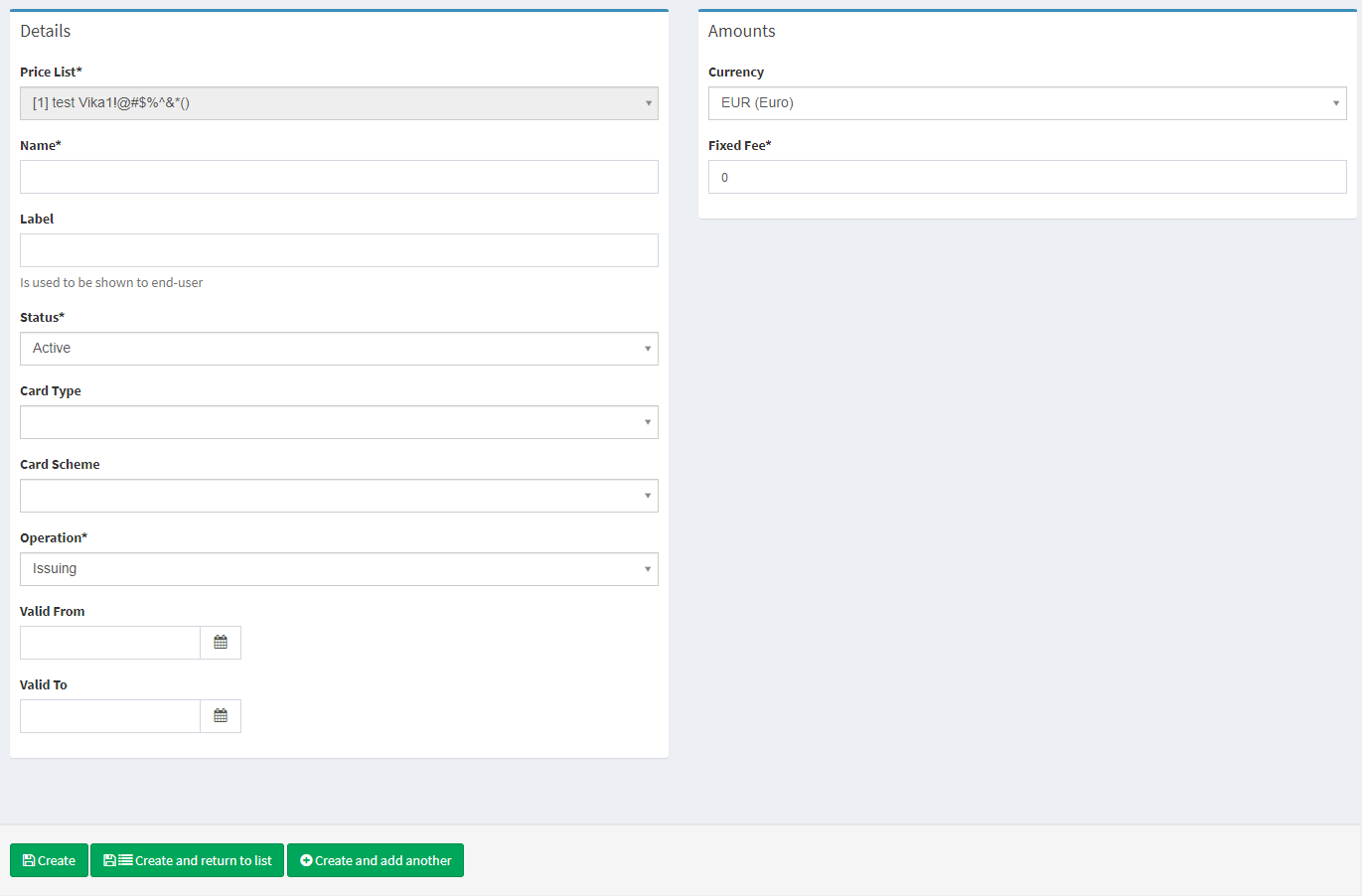1362x896 pixels.
Task: Focus the Name input field
Action: 338,177
